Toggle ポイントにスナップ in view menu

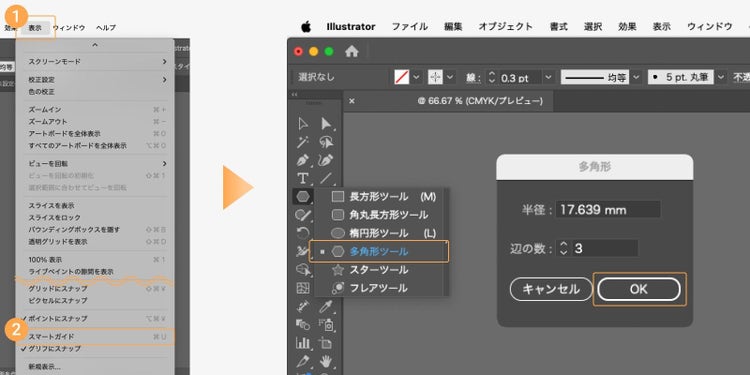[95, 319]
